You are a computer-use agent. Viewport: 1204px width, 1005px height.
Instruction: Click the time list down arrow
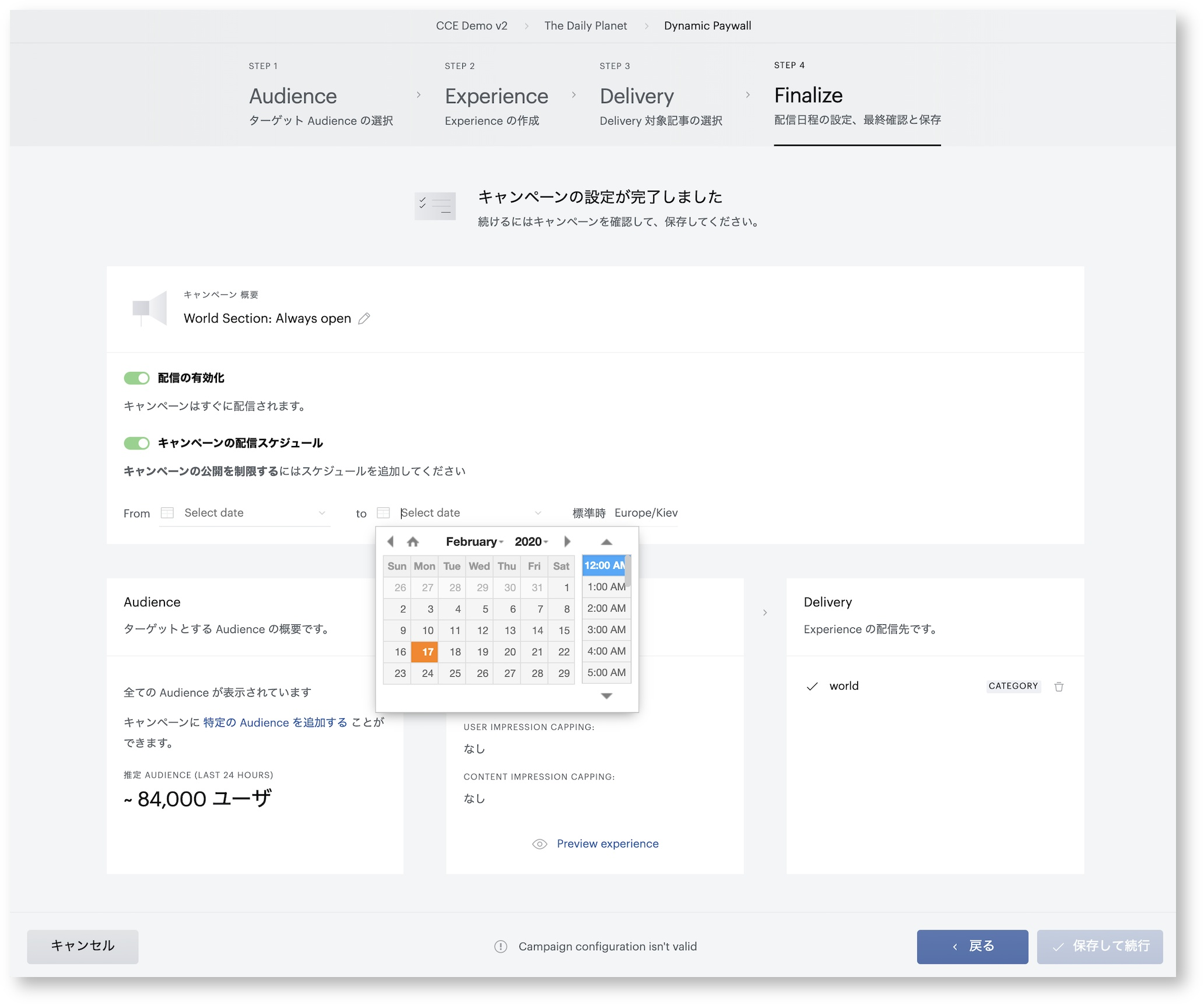click(x=606, y=695)
